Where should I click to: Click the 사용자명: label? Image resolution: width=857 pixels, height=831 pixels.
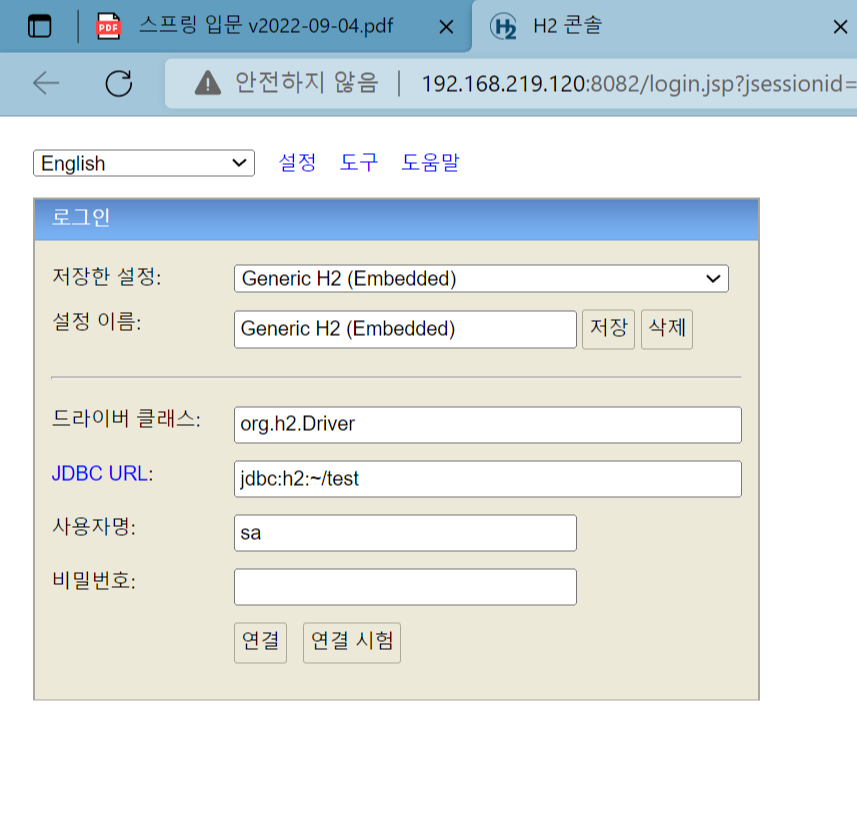pyautogui.click(x=94, y=527)
